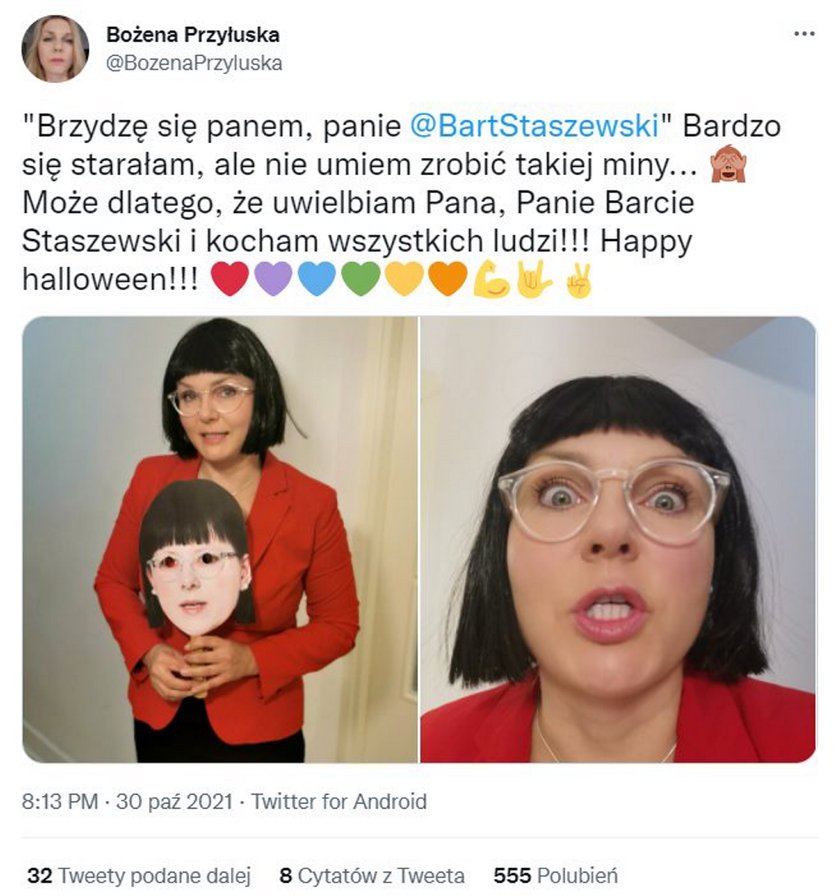The height and width of the screenshot is (896, 840).
Task: Click the flexed biceps emoji
Action: (492, 279)
